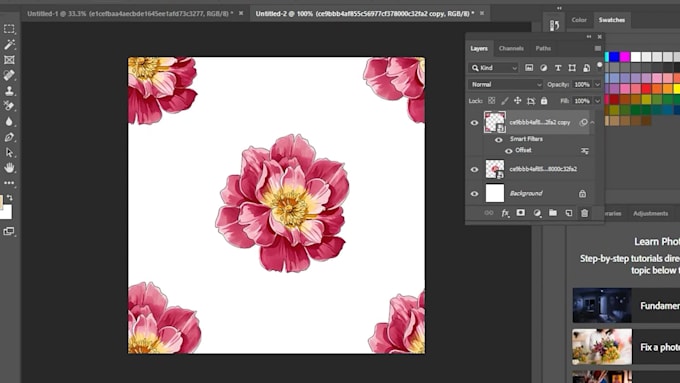Viewport: 680px width, 383px height.
Task: Add a layer mask button
Action: 520,213
